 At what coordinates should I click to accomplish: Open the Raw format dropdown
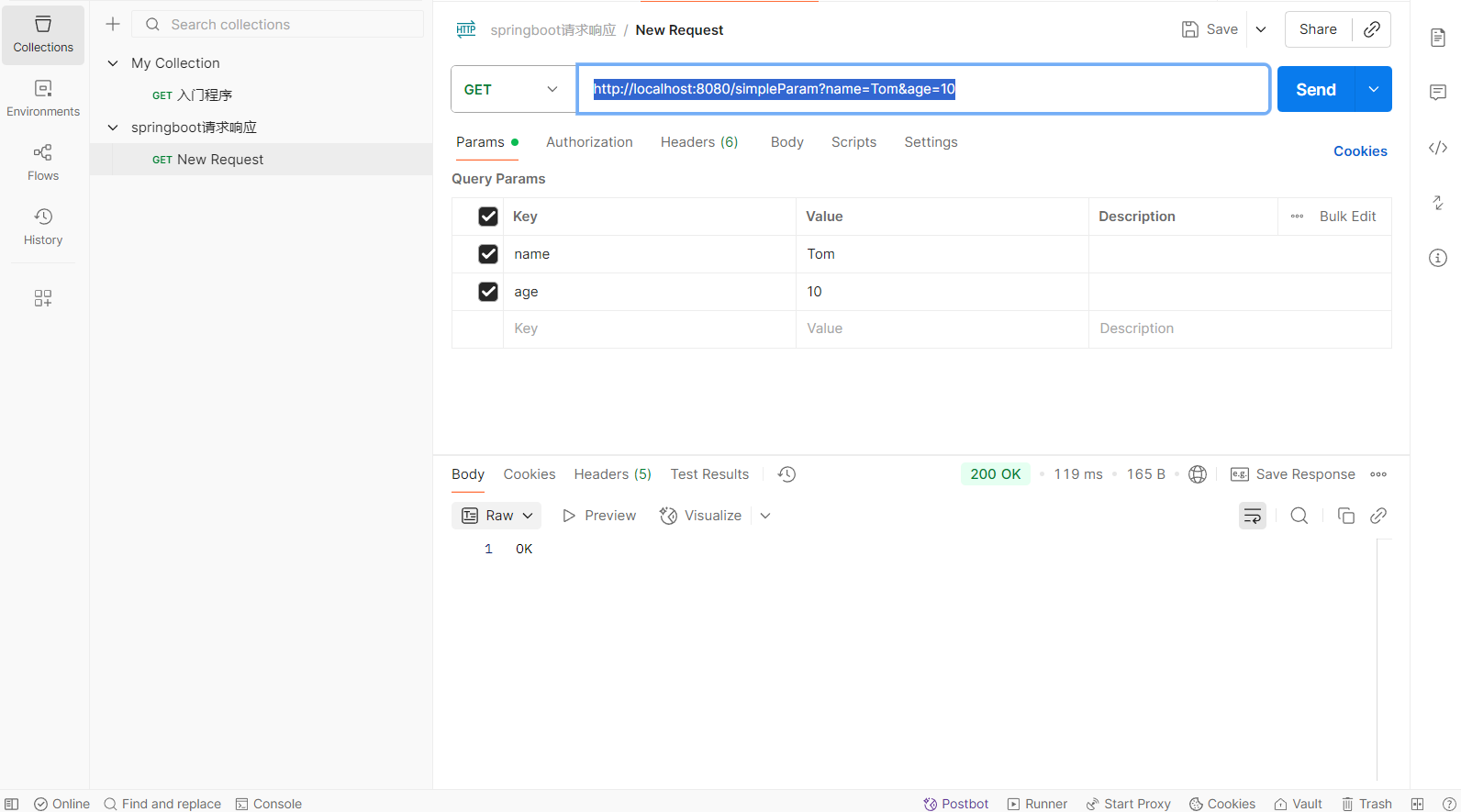coord(496,516)
